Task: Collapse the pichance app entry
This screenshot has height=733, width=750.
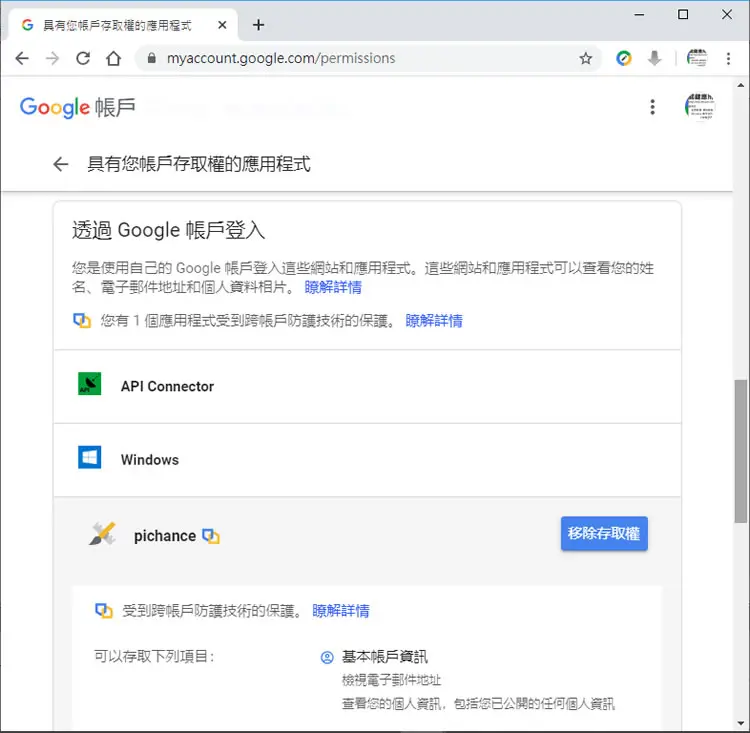Action: tap(306, 535)
